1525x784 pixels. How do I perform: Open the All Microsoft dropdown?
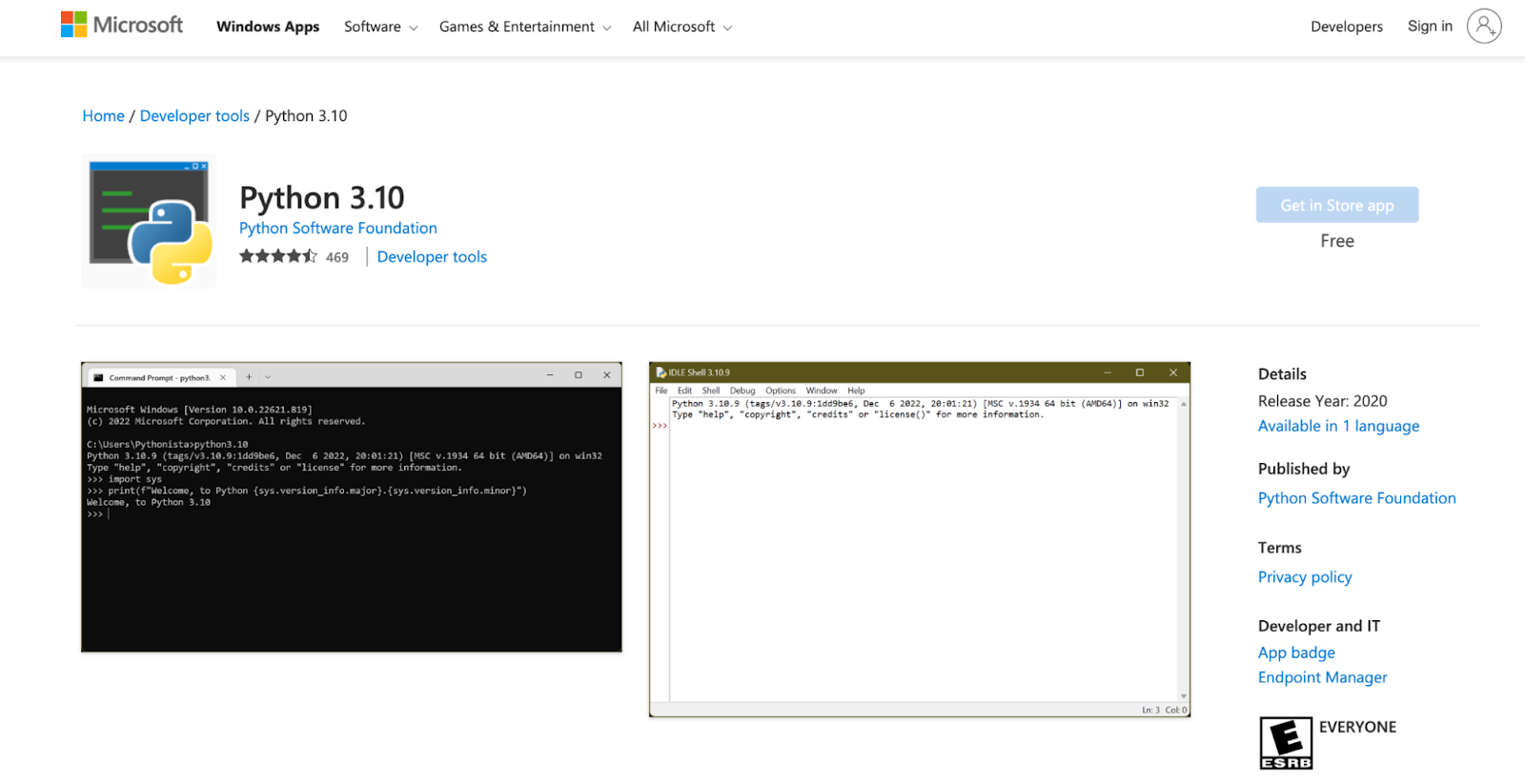coord(682,27)
